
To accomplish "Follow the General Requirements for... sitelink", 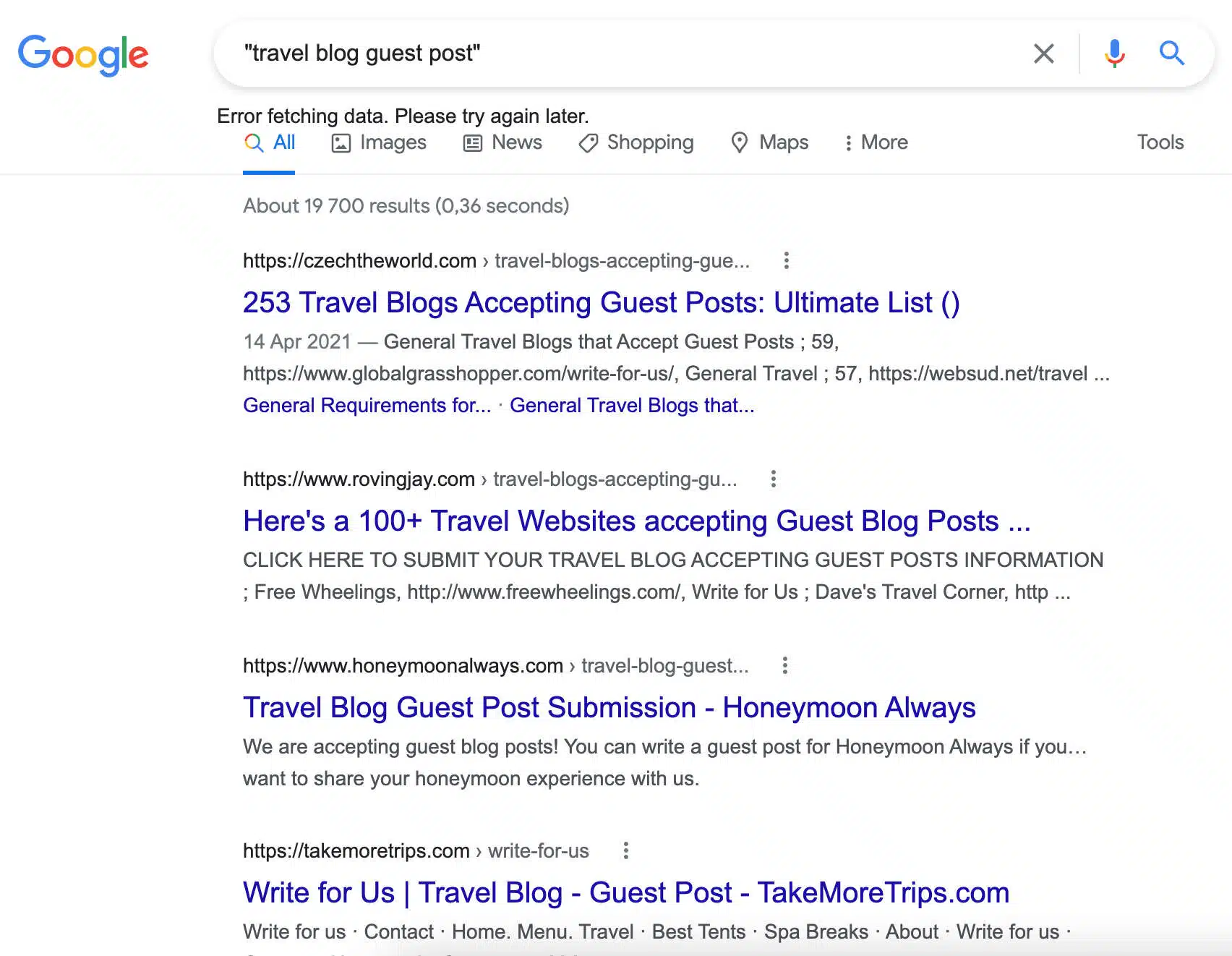I will coord(367,406).
